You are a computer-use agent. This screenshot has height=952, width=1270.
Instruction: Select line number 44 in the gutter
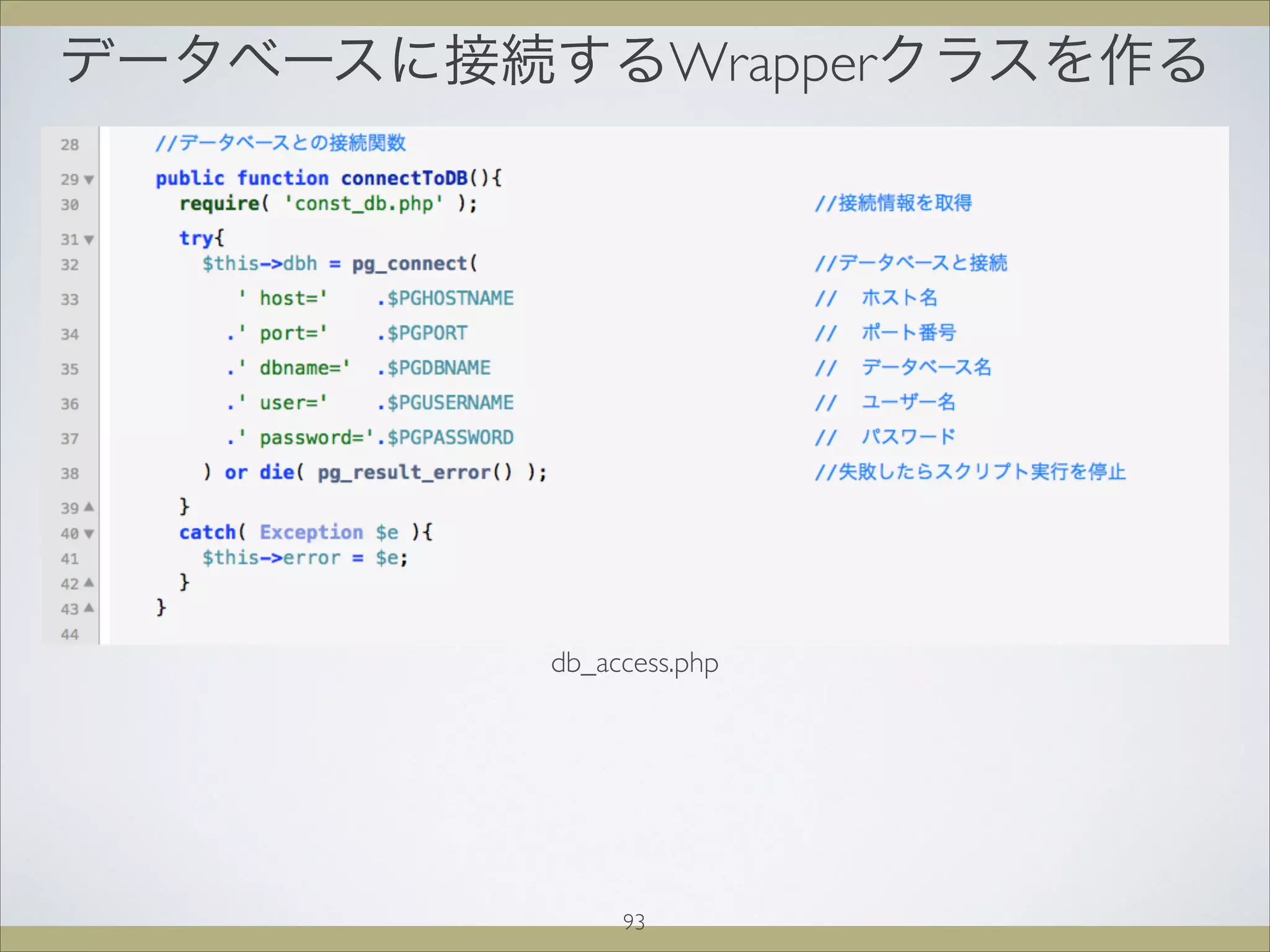pyautogui.click(x=69, y=635)
